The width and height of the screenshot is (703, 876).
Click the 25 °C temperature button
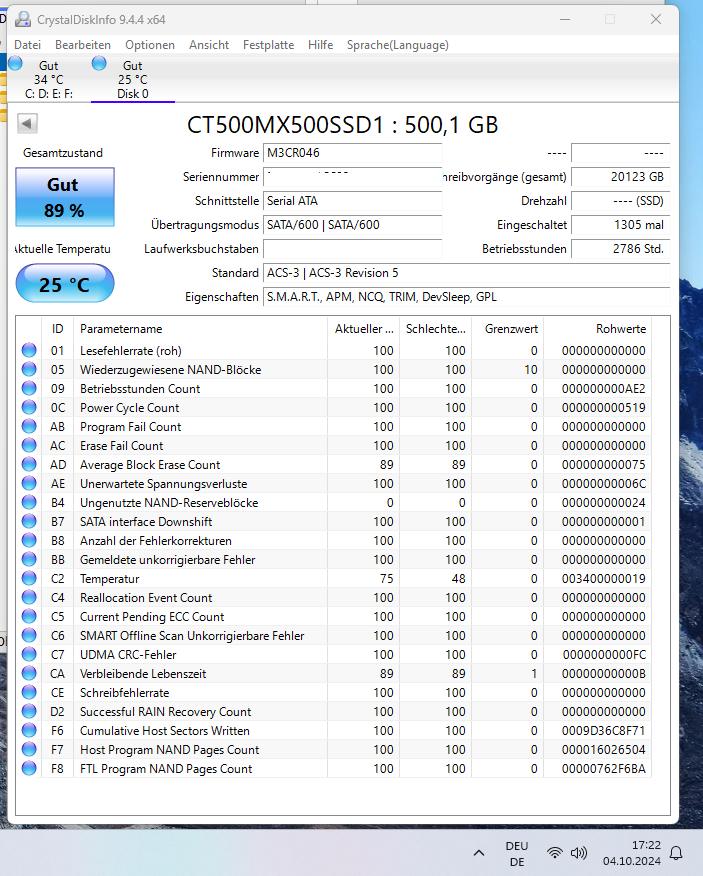click(x=65, y=284)
